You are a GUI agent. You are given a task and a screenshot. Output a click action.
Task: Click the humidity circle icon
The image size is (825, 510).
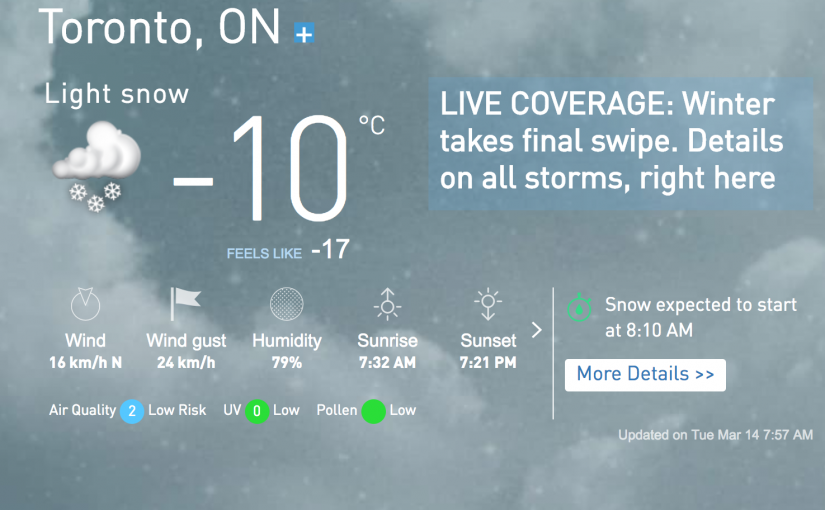click(x=287, y=304)
